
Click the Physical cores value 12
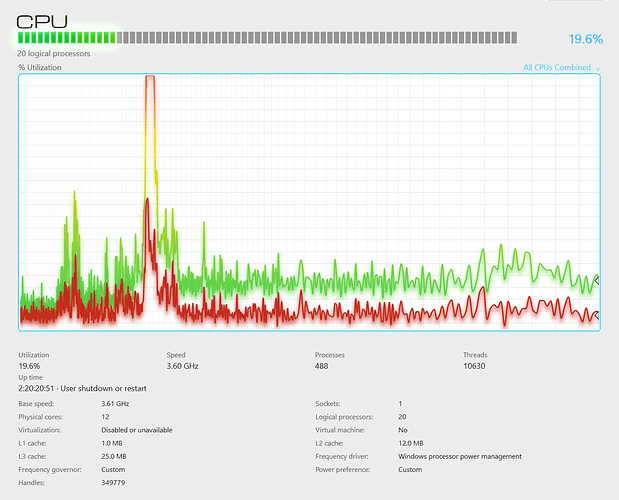click(105, 417)
